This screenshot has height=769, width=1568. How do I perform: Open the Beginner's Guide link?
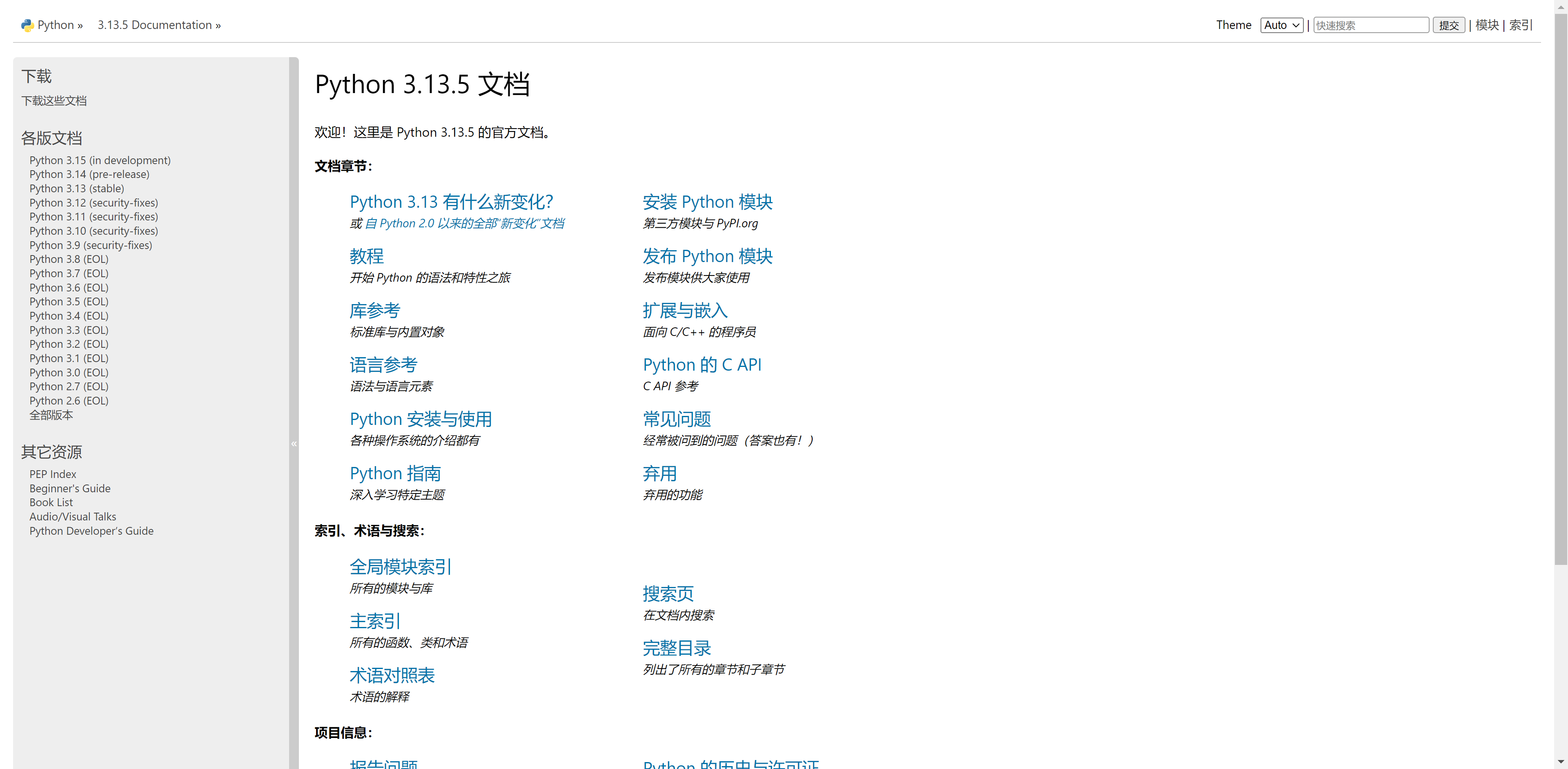[70, 489]
